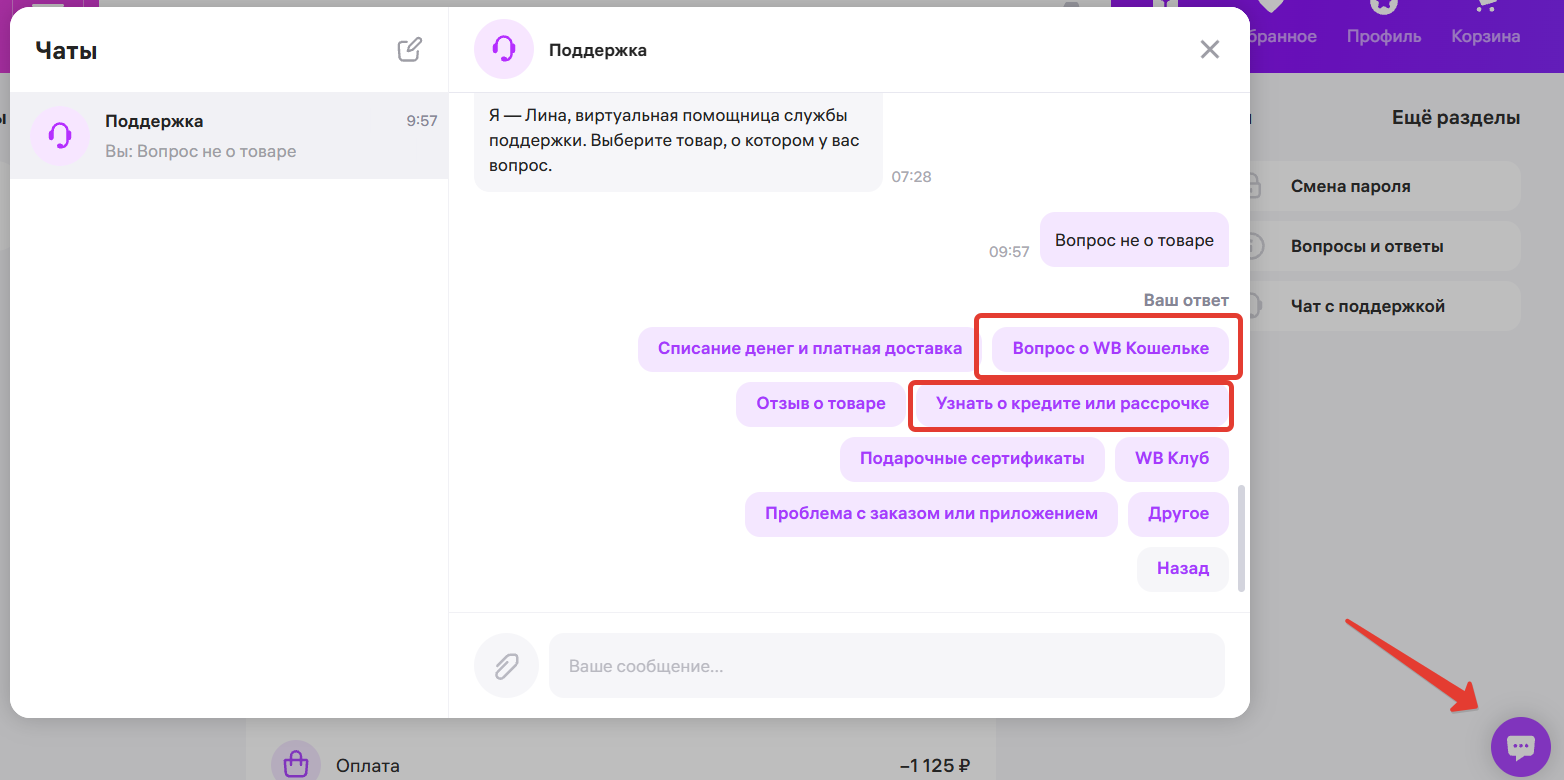Click the Поддержка title in chat header
Viewport: 1564px width, 780px height.
[x=598, y=50]
